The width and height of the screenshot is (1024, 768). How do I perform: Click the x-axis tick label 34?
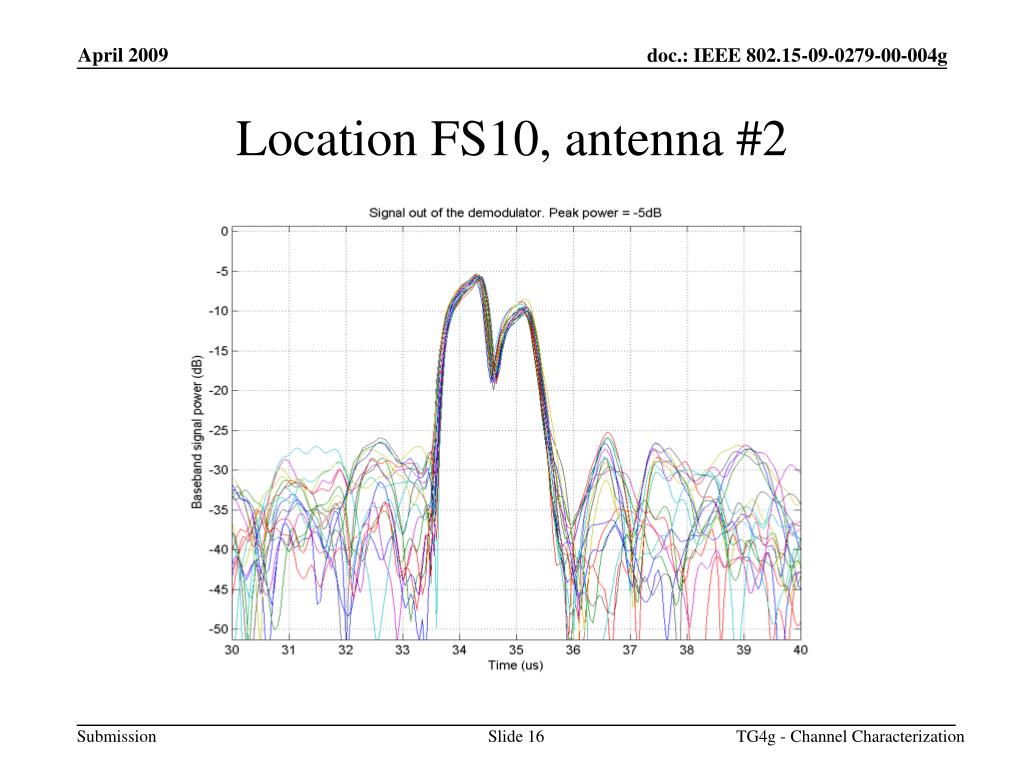pos(459,650)
